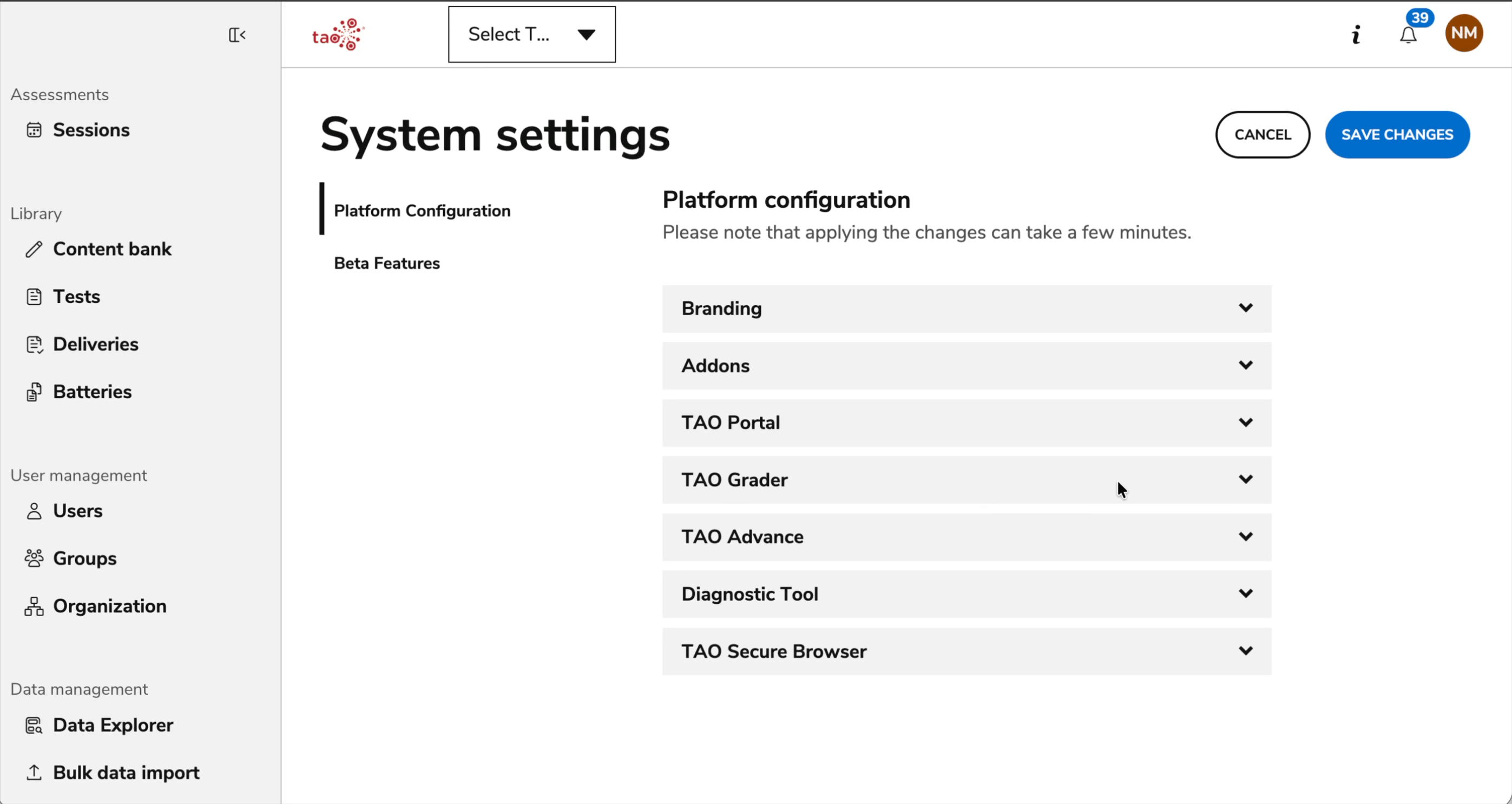Expand the Diagnostic Tool section
The image size is (1512, 804).
point(967,594)
